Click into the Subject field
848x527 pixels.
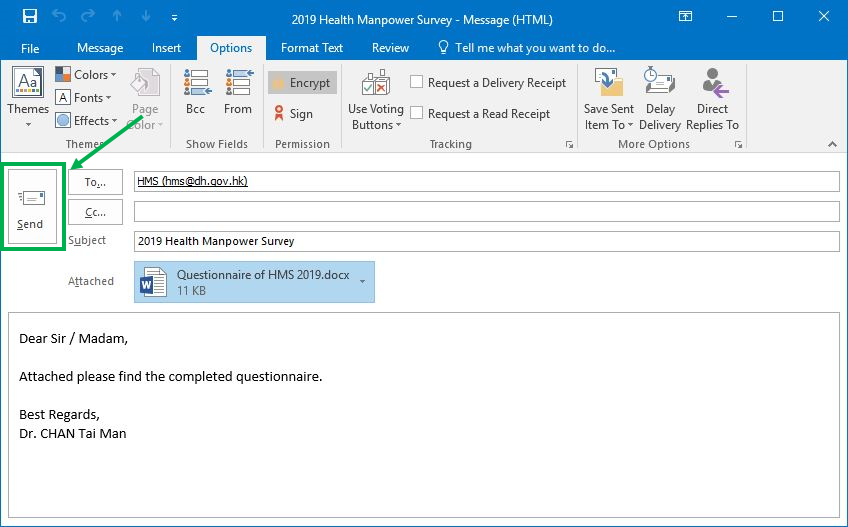[486, 241]
